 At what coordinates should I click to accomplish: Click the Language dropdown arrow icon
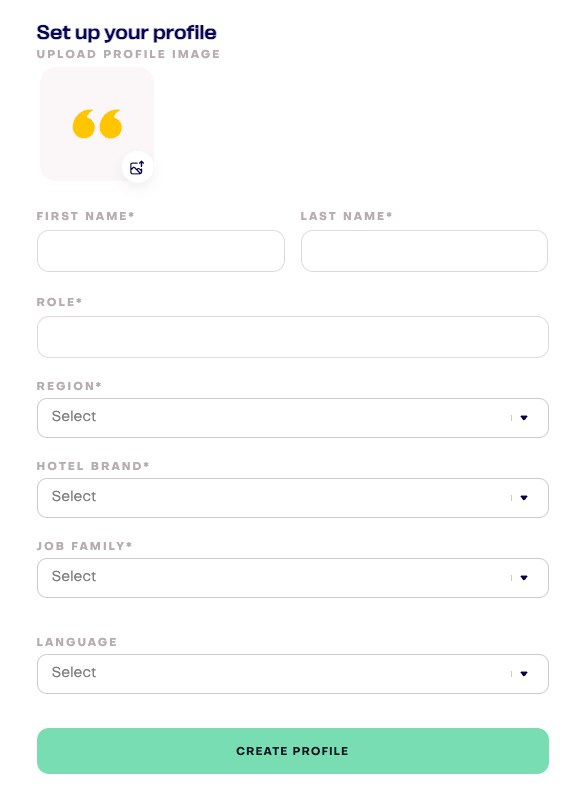(524, 674)
